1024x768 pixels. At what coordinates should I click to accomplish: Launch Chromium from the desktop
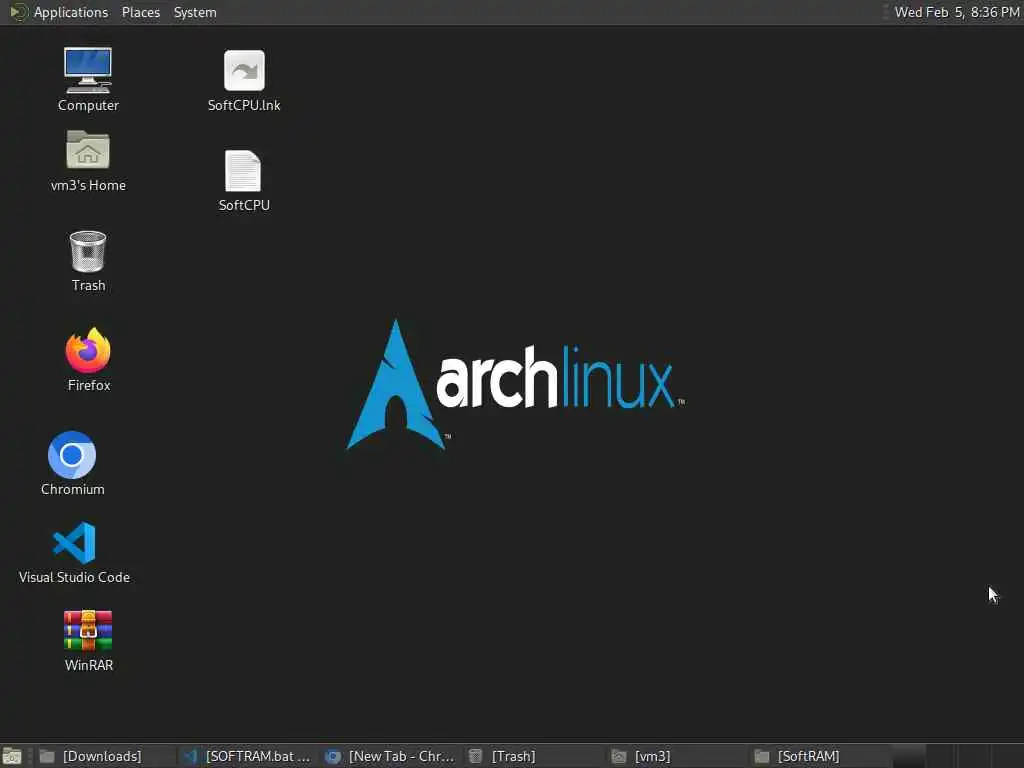(x=72, y=463)
